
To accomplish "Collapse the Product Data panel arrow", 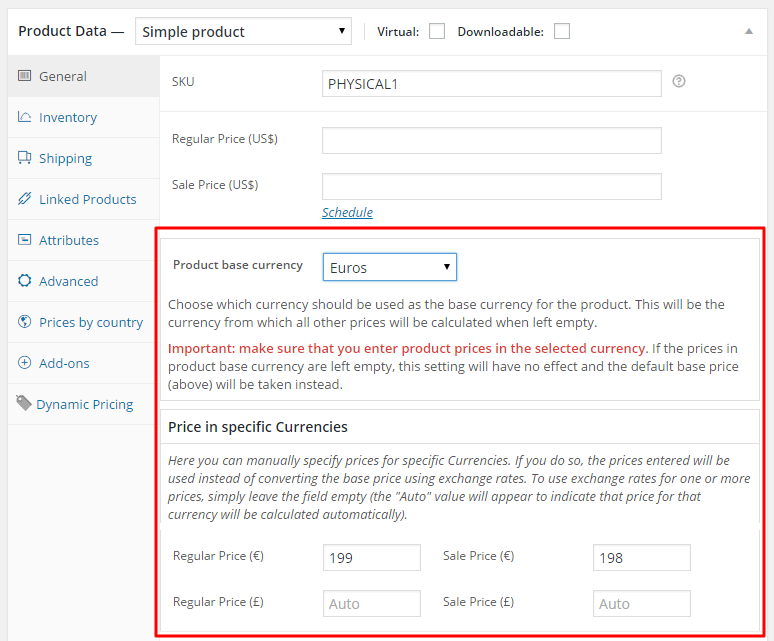I will [748, 31].
